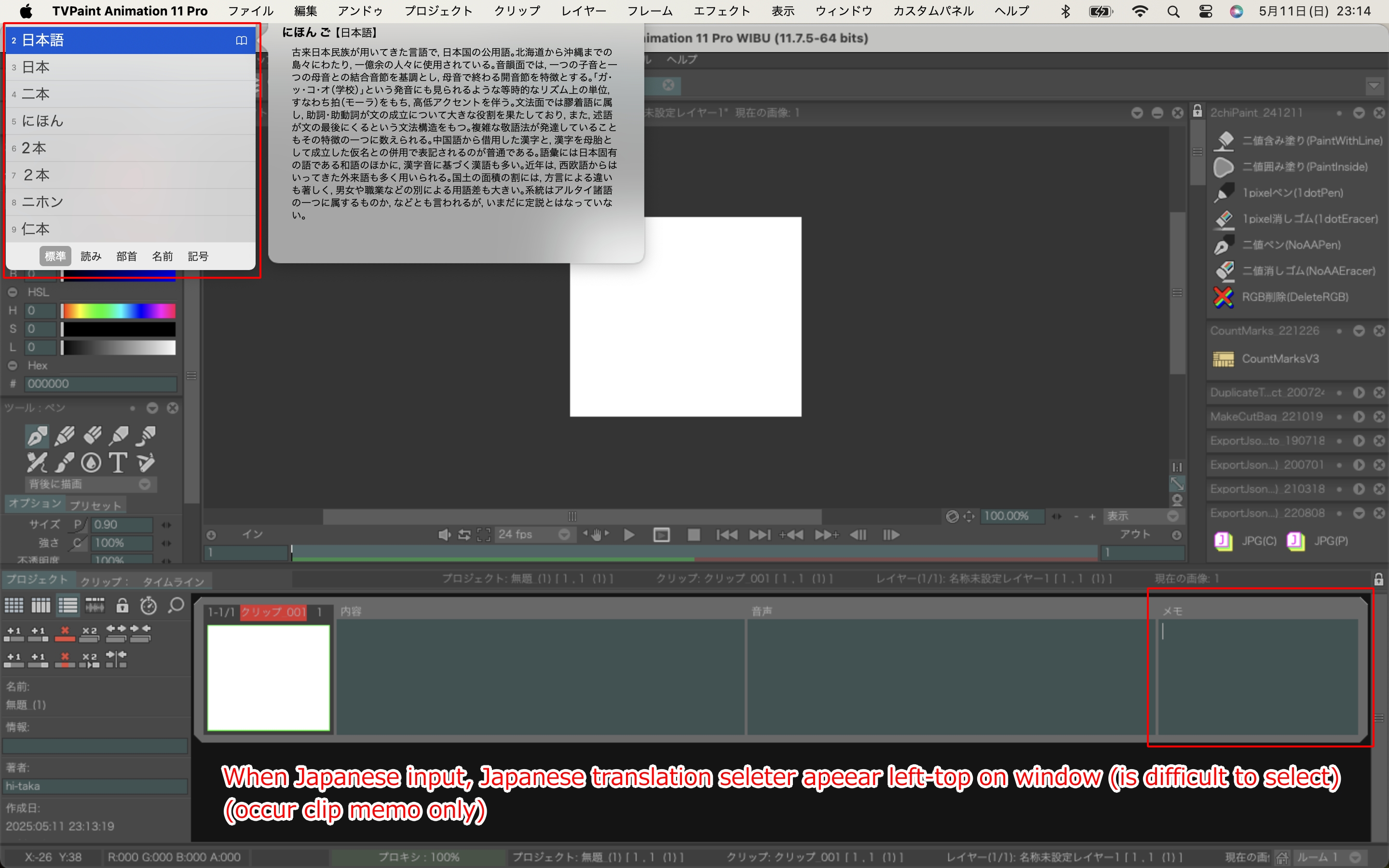Click the Saturation black slider bar
The height and width of the screenshot is (868, 1389).
[x=119, y=329]
